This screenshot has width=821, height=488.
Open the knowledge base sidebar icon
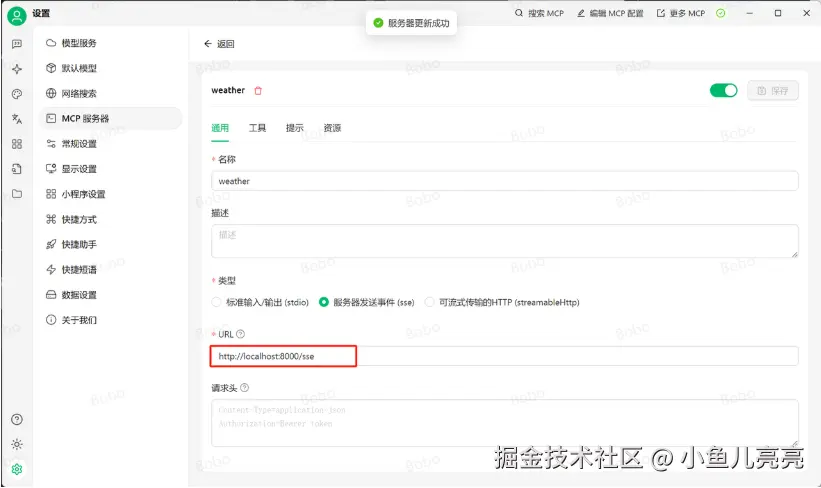(17, 169)
